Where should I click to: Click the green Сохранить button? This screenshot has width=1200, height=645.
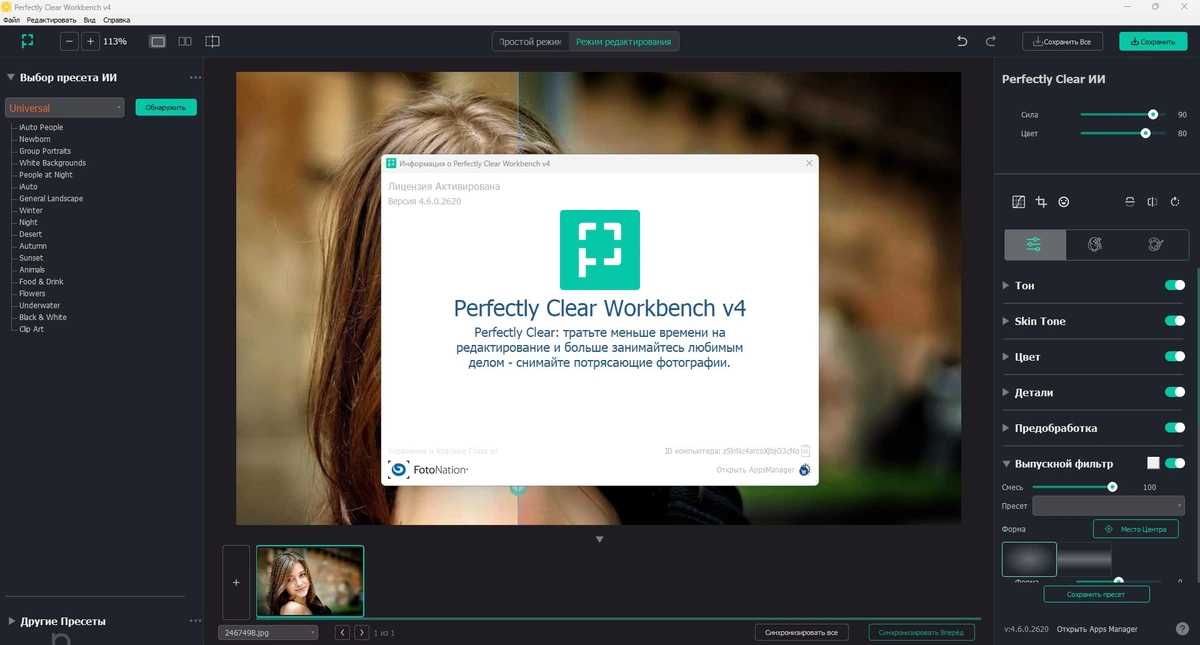coord(1153,42)
